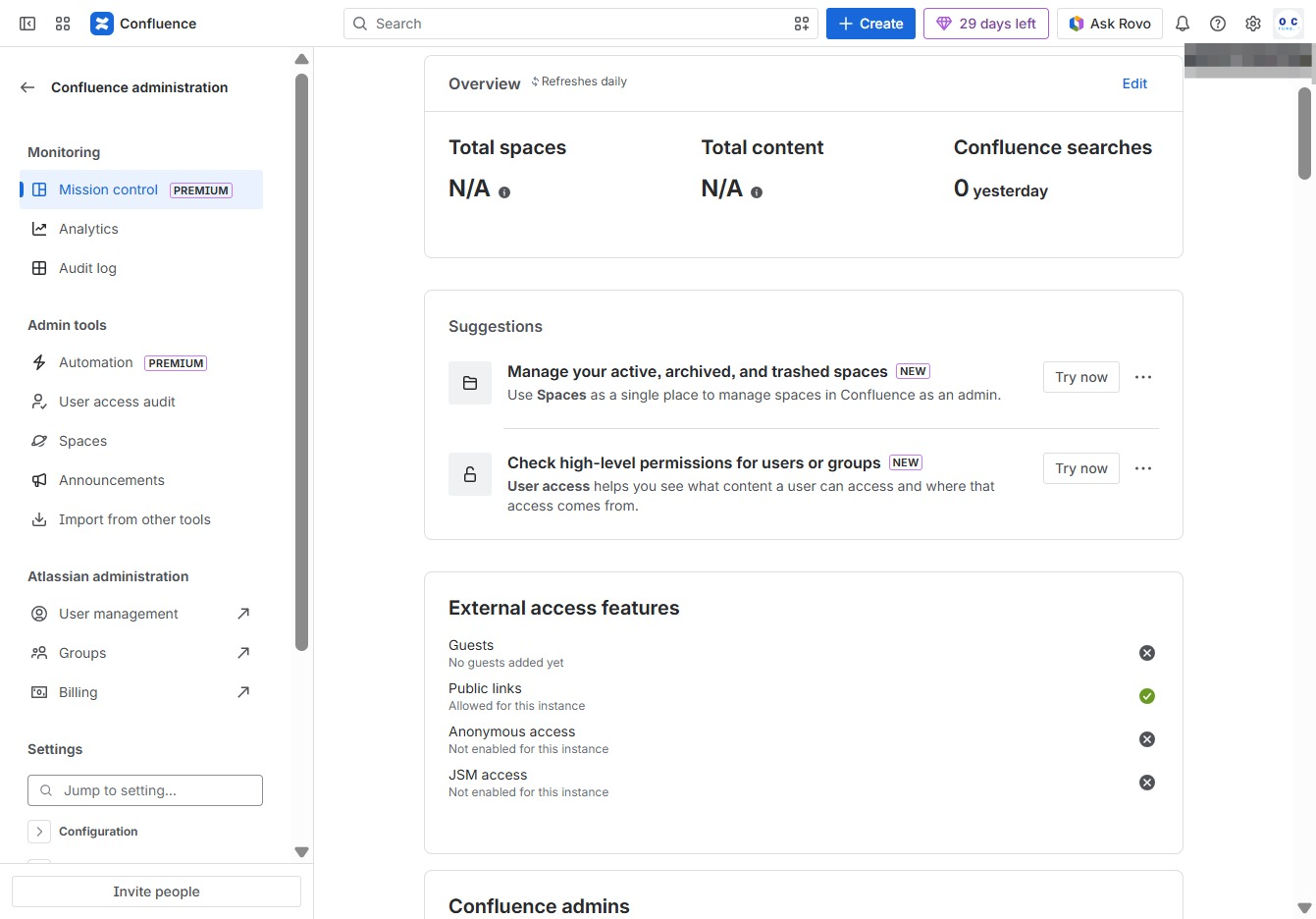Collapse the sidebar with the panel icon
This screenshot has height=919, width=1316.
pos(27,24)
